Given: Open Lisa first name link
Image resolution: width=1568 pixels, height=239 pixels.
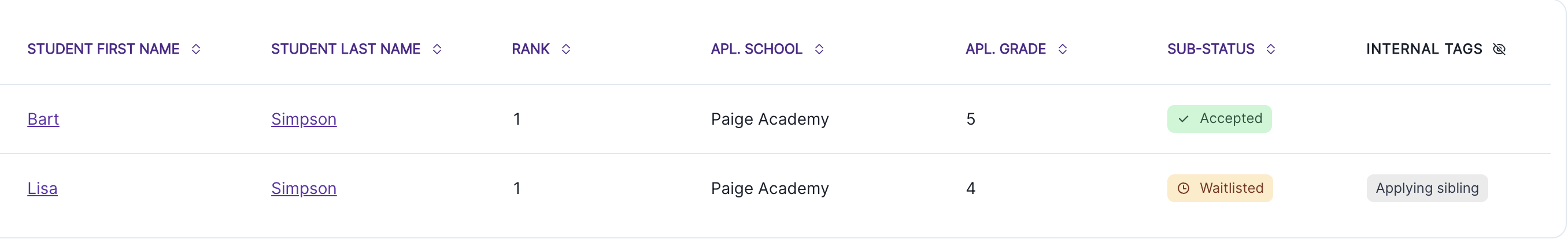Looking at the screenshot, I should coord(43,189).
